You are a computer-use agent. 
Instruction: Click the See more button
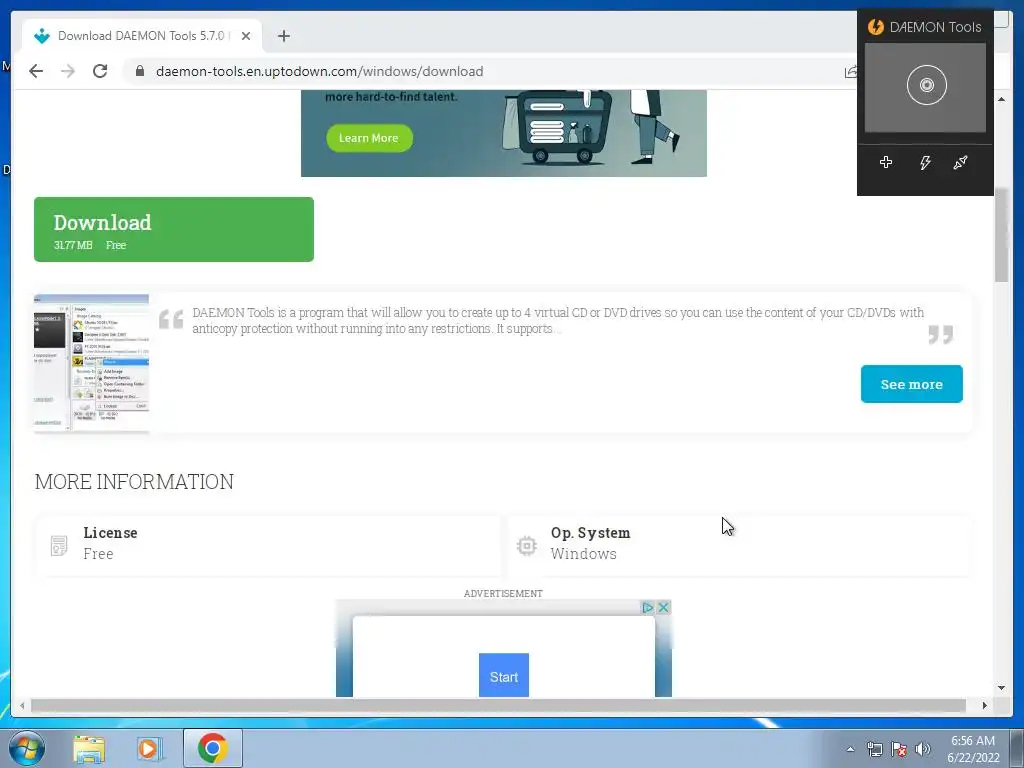(912, 384)
